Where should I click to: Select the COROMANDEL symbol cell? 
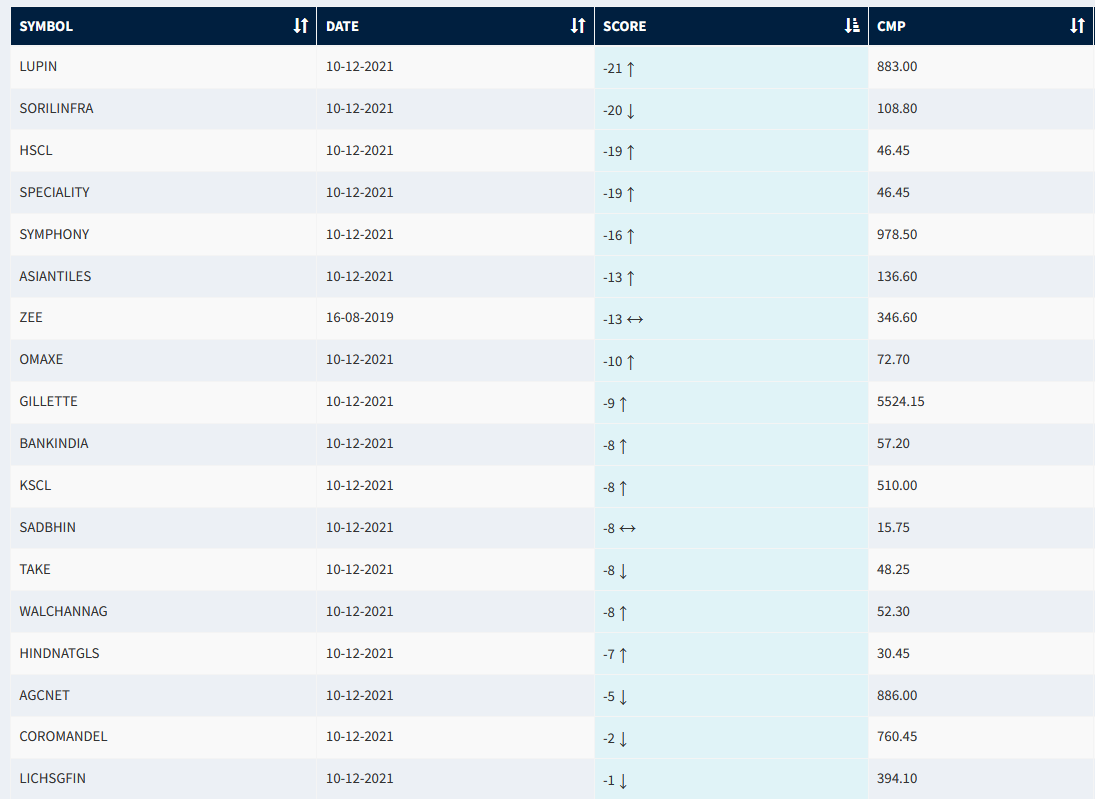coord(163,737)
